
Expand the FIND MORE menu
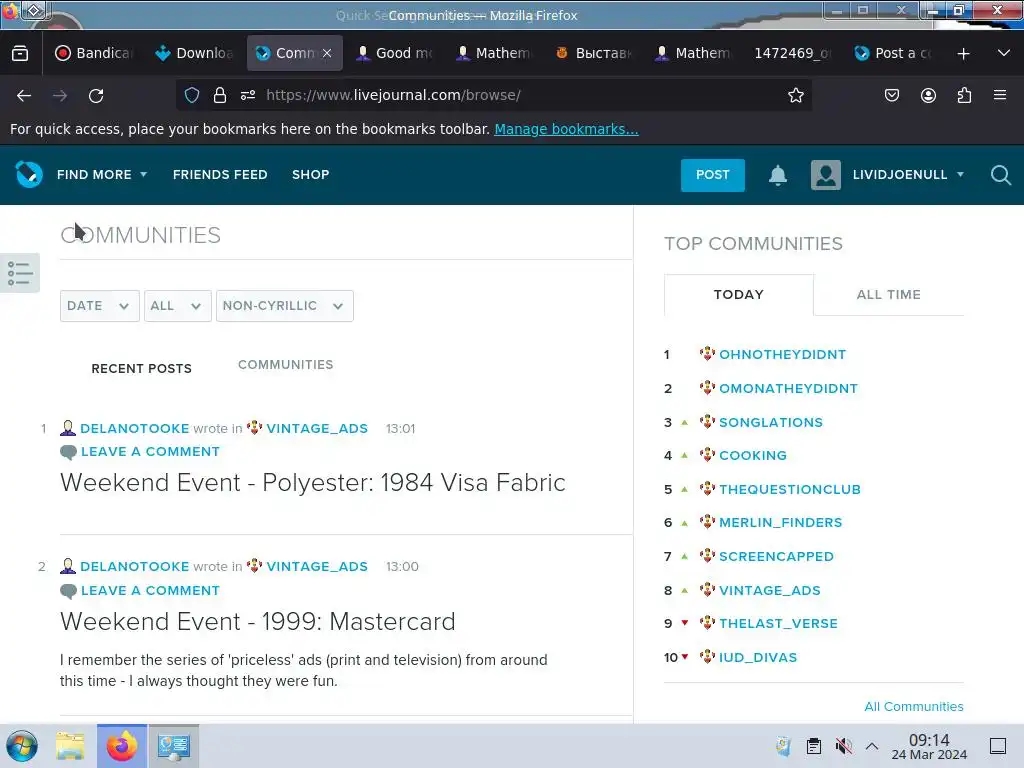102,174
